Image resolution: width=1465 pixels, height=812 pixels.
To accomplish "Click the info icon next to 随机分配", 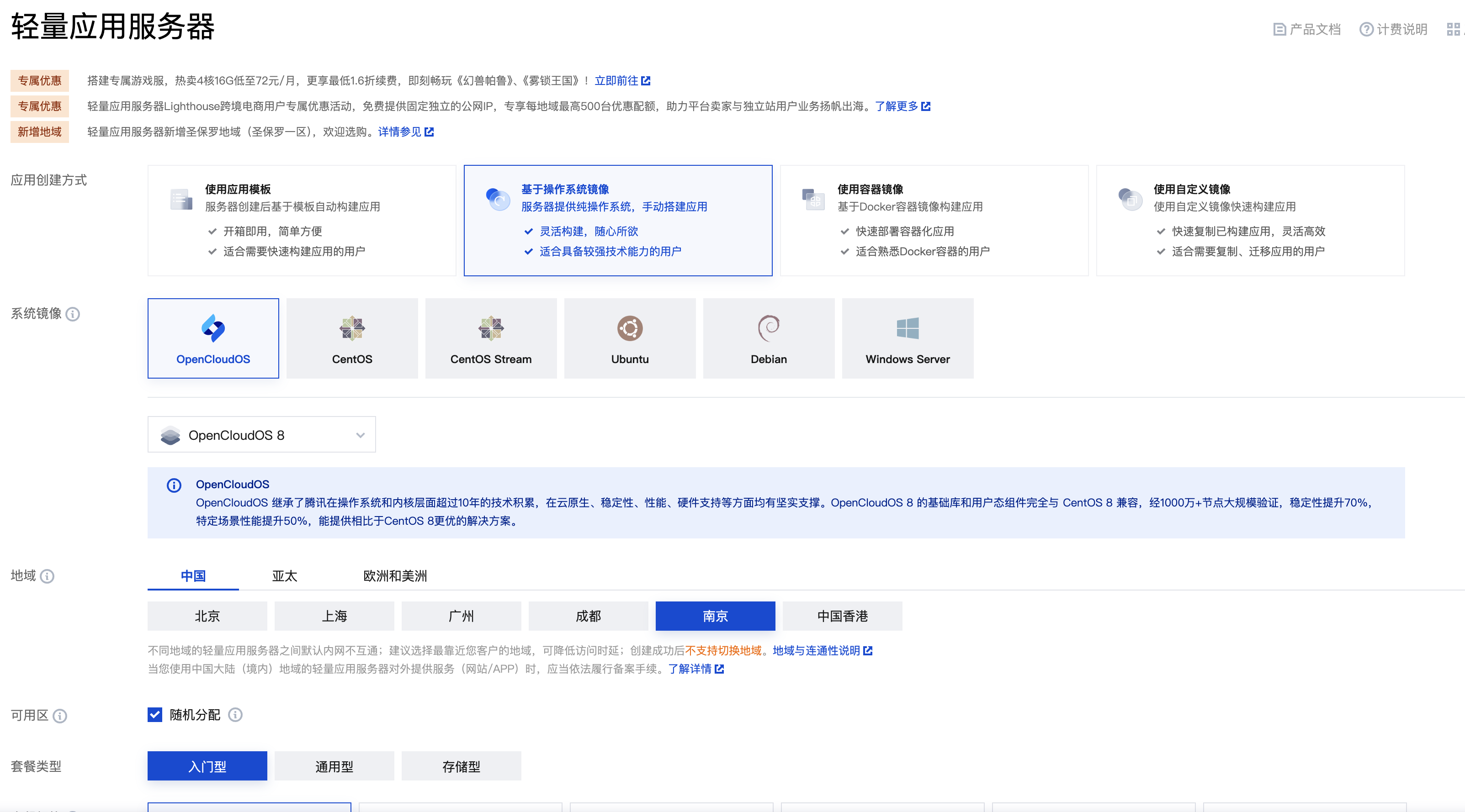I will coord(235,715).
